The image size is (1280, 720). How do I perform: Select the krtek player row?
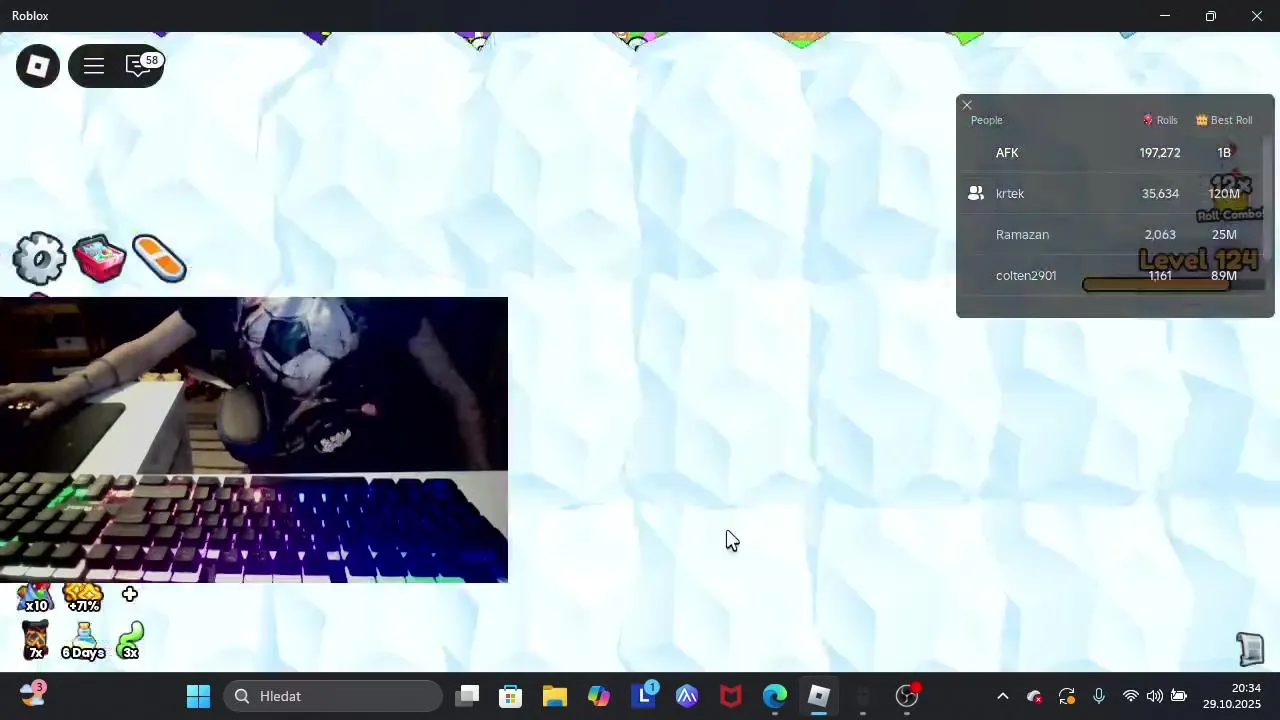pos(1110,194)
